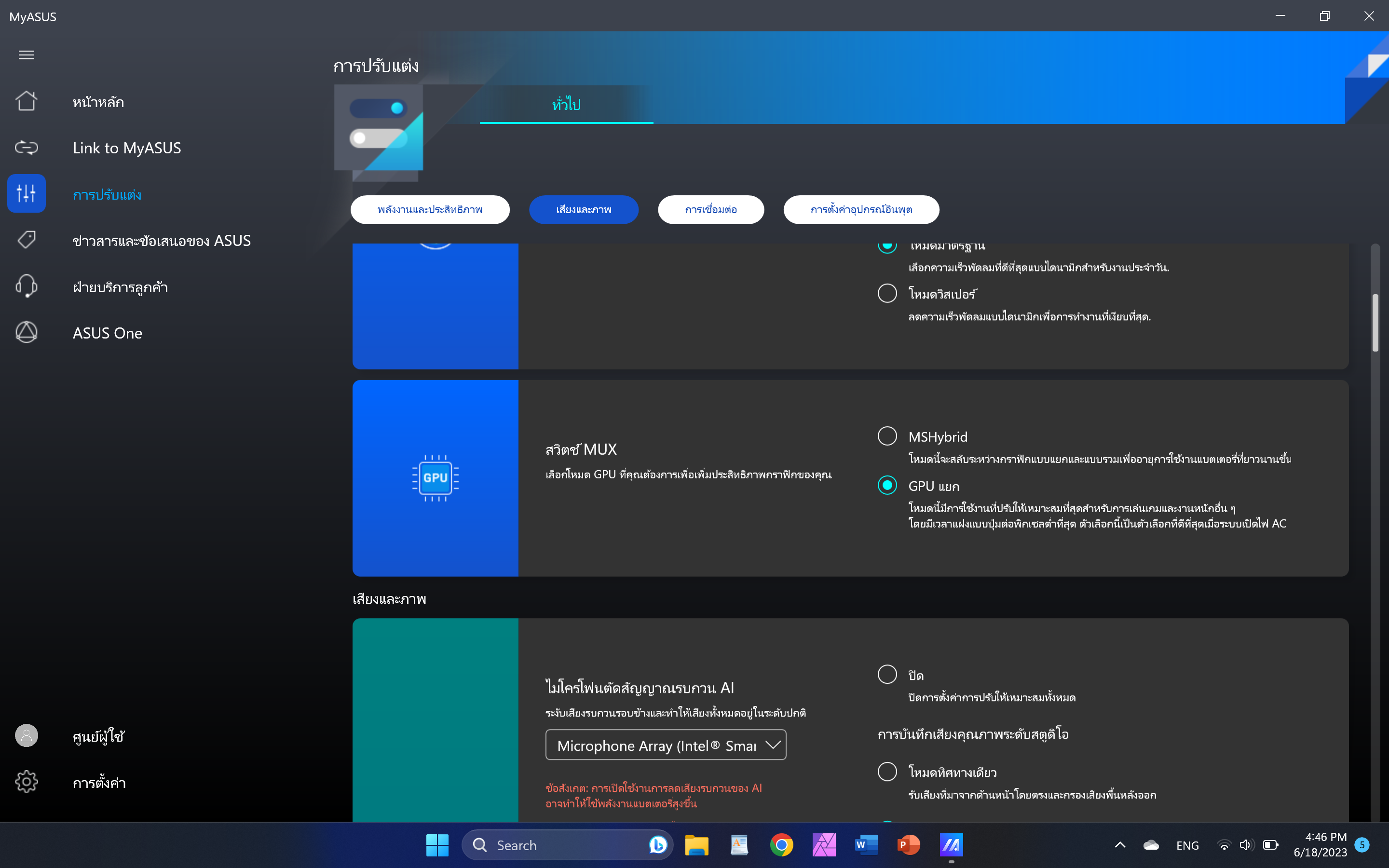Open ASUS One in the sidebar
The image size is (1389, 868).
(108, 333)
